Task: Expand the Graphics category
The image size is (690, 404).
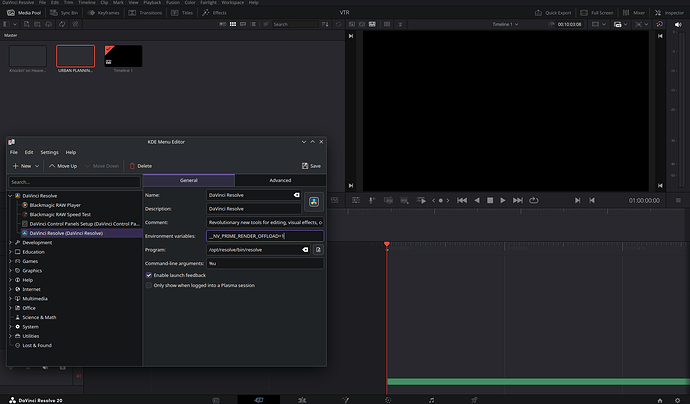Action: coord(11,271)
